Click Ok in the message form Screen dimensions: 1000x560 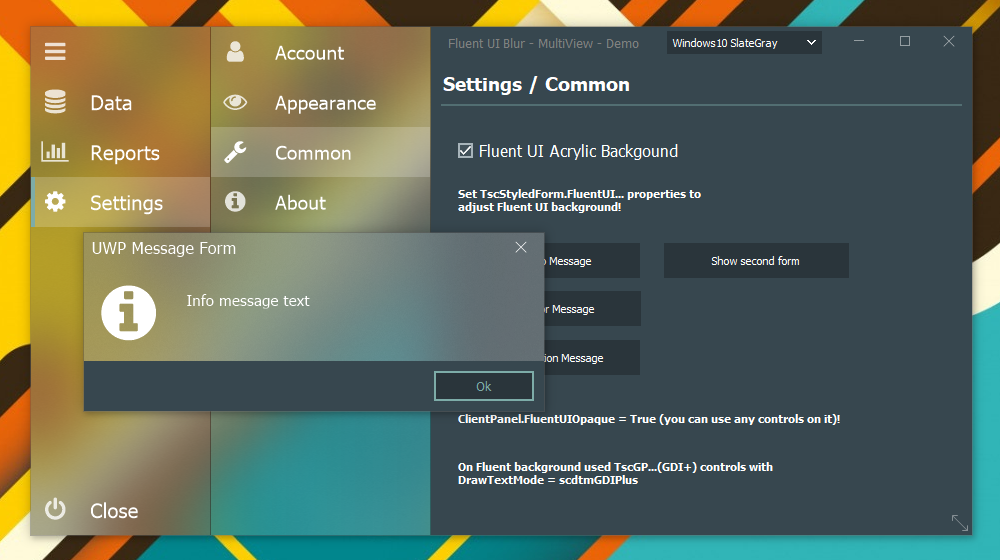(484, 386)
